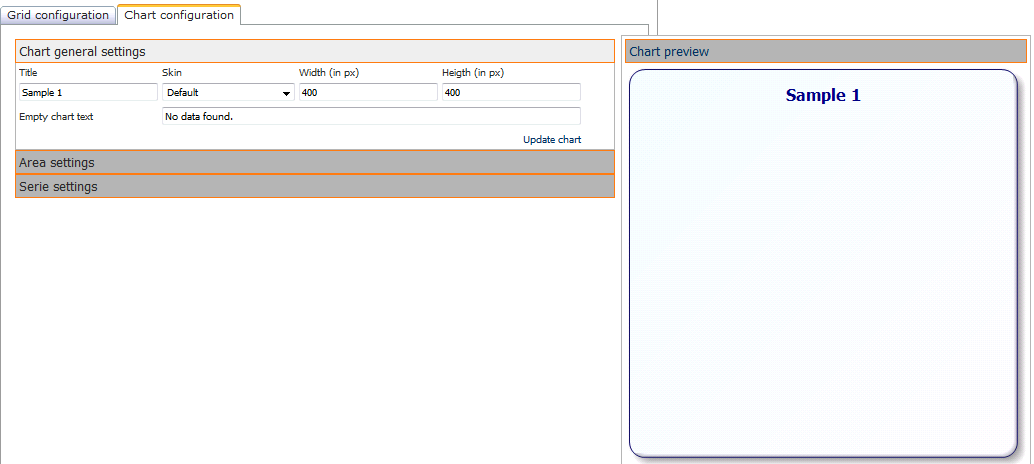Click the Empty chart text label
1034x464 pixels.
56,117
